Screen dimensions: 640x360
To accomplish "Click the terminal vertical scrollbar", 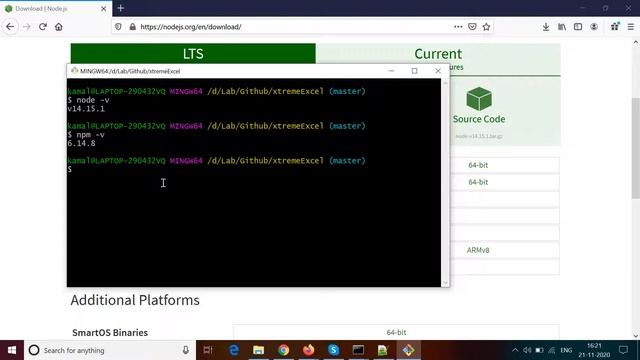I will tap(445, 182).
